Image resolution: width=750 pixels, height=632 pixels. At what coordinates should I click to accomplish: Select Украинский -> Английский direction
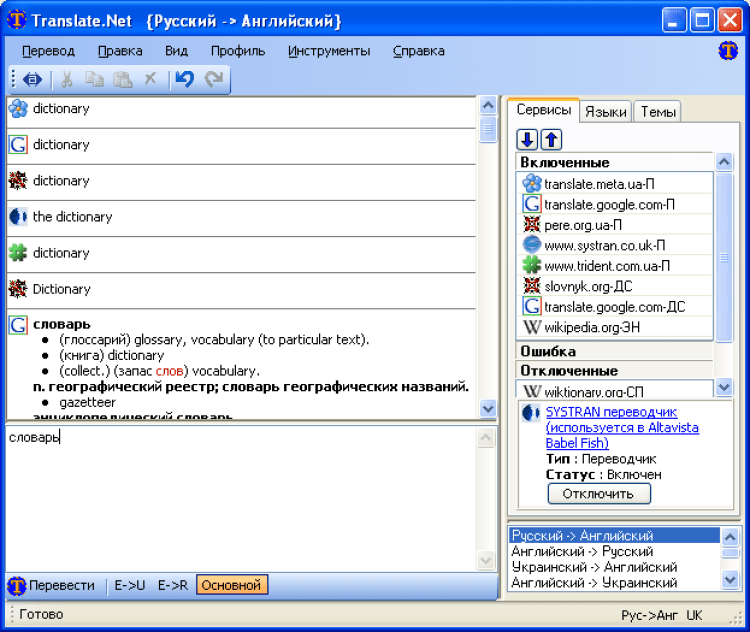(x=615, y=567)
